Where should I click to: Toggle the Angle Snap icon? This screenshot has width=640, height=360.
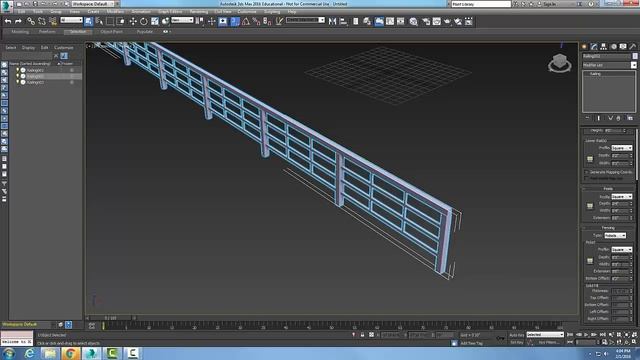(246, 21)
